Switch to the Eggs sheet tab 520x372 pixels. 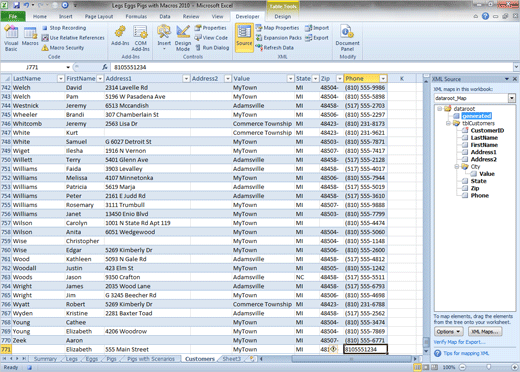92,359
